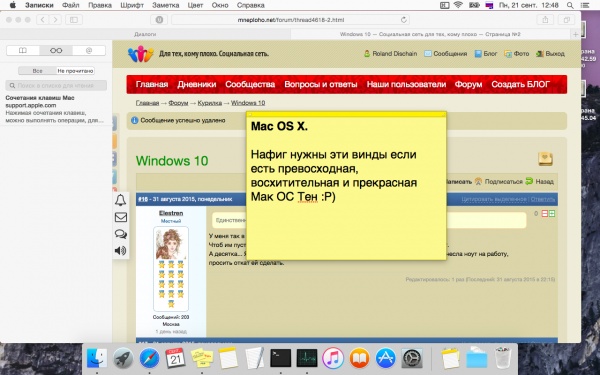600x375 pixels.
Task: Select the 'Все' reading list filter
Action: 38,71
